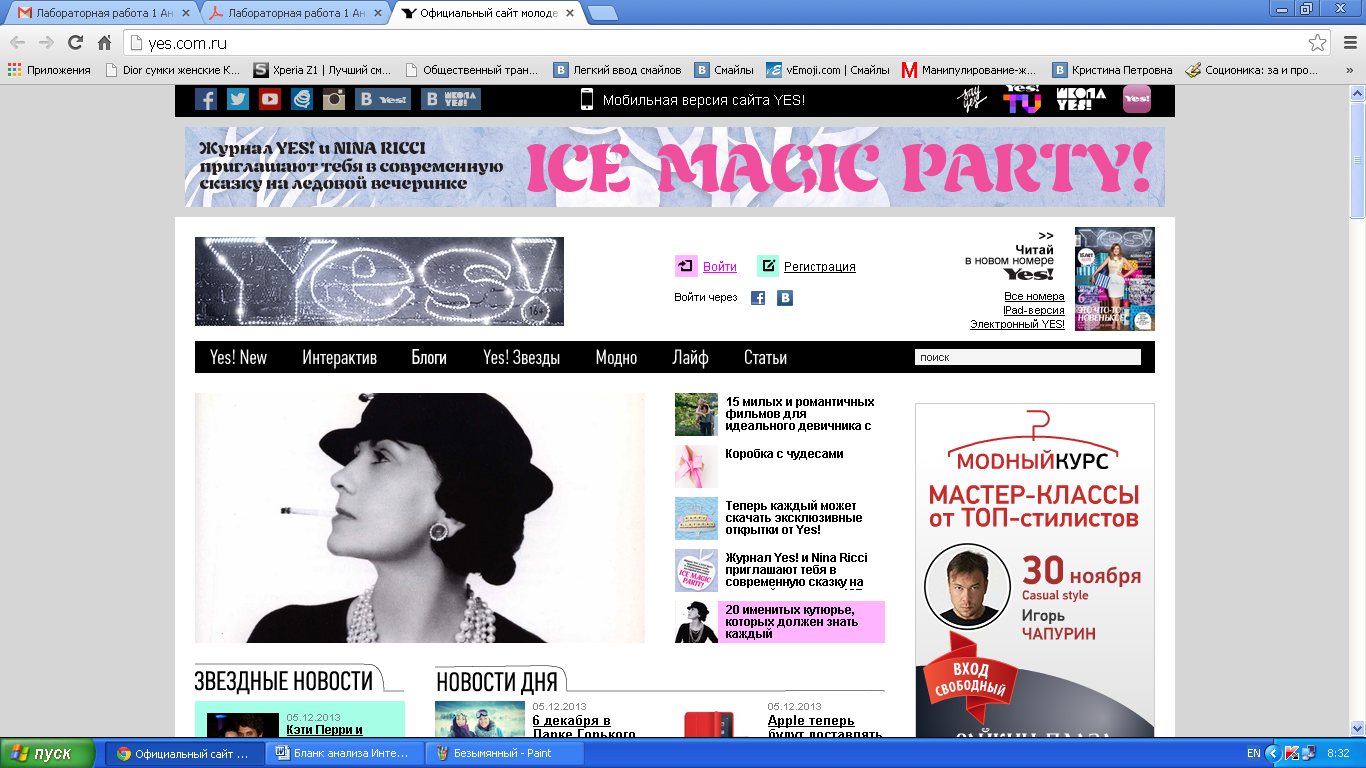Open the Xperia Z1 bookmark
Screen dimensions: 1366x768
[x=323, y=70]
